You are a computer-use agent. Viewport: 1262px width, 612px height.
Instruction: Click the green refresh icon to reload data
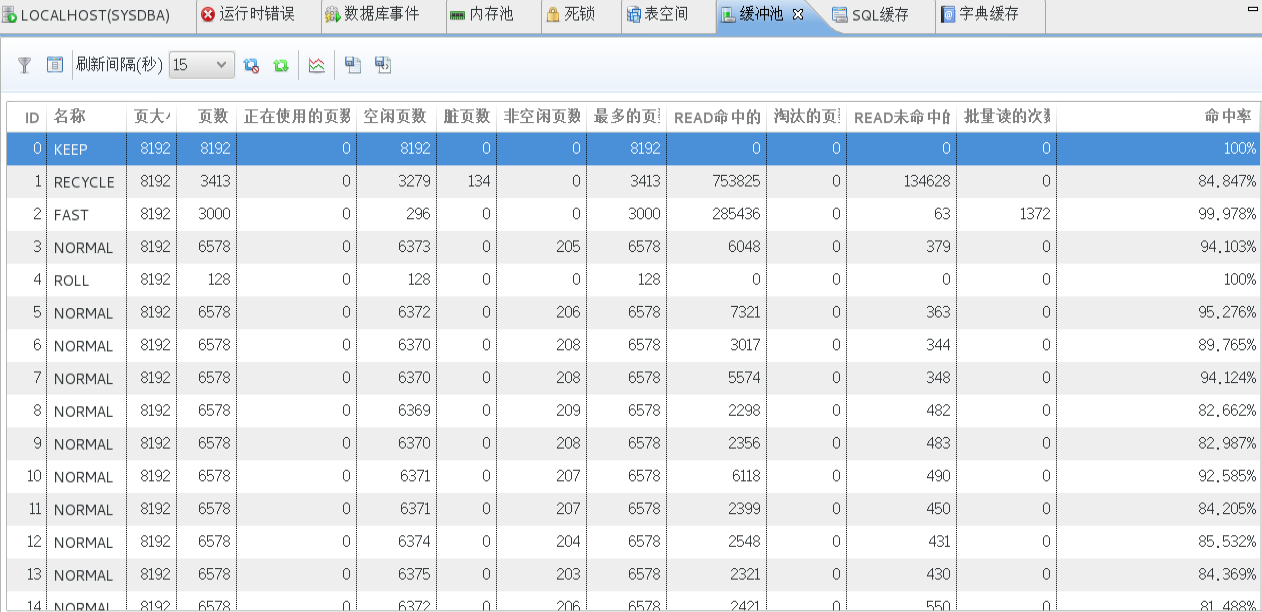281,65
